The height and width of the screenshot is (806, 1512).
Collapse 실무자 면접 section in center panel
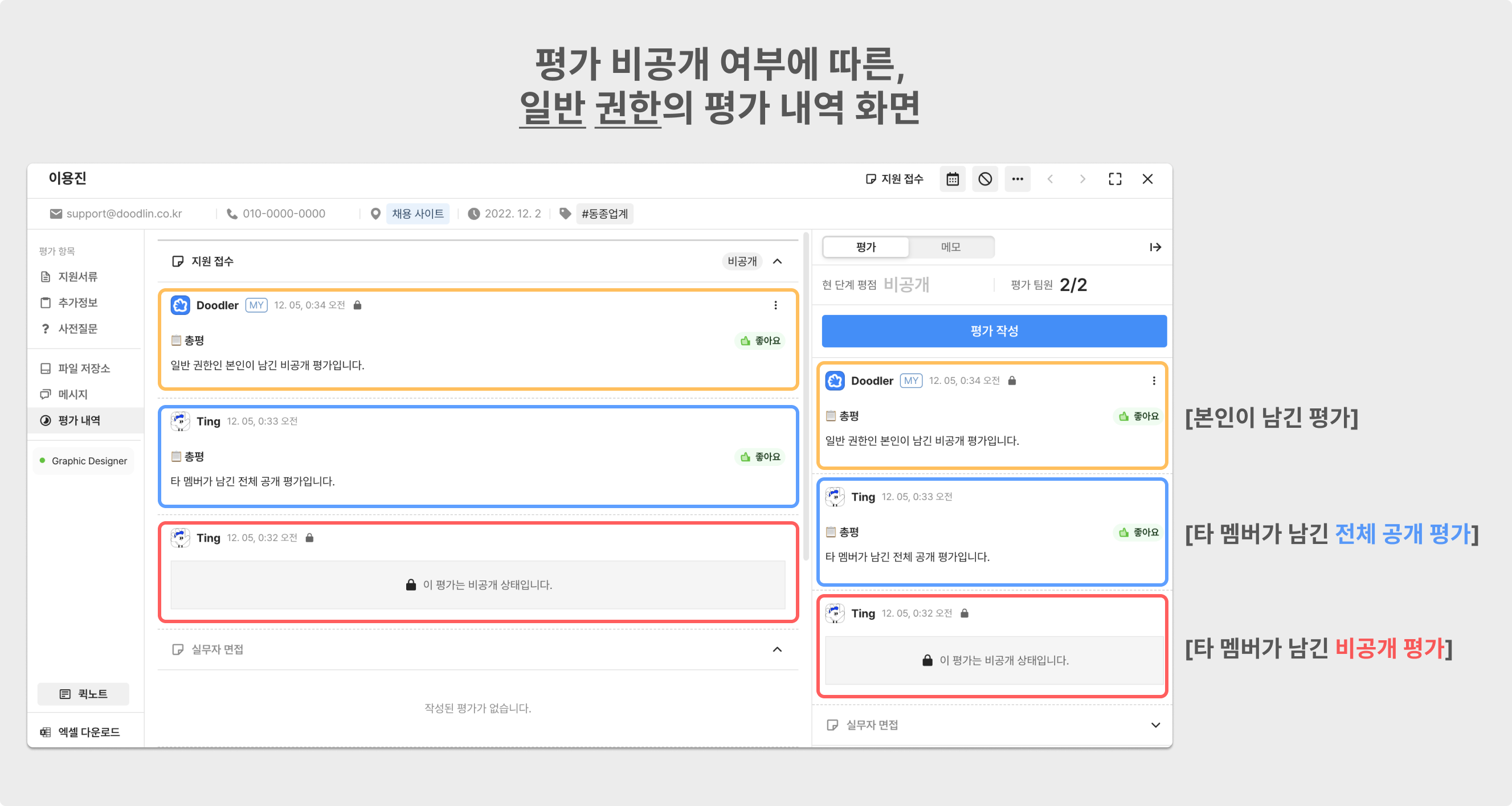[777, 649]
